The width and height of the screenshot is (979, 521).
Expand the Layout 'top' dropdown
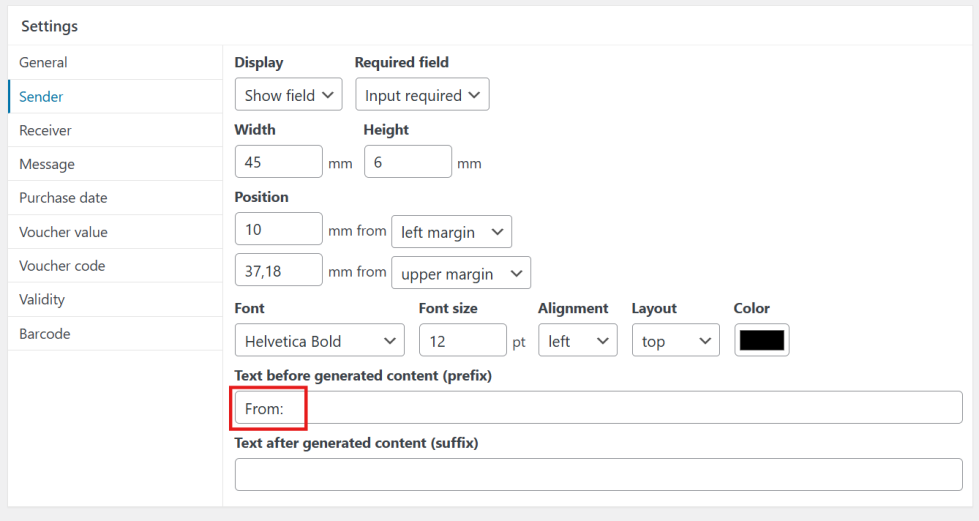coord(675,341)
